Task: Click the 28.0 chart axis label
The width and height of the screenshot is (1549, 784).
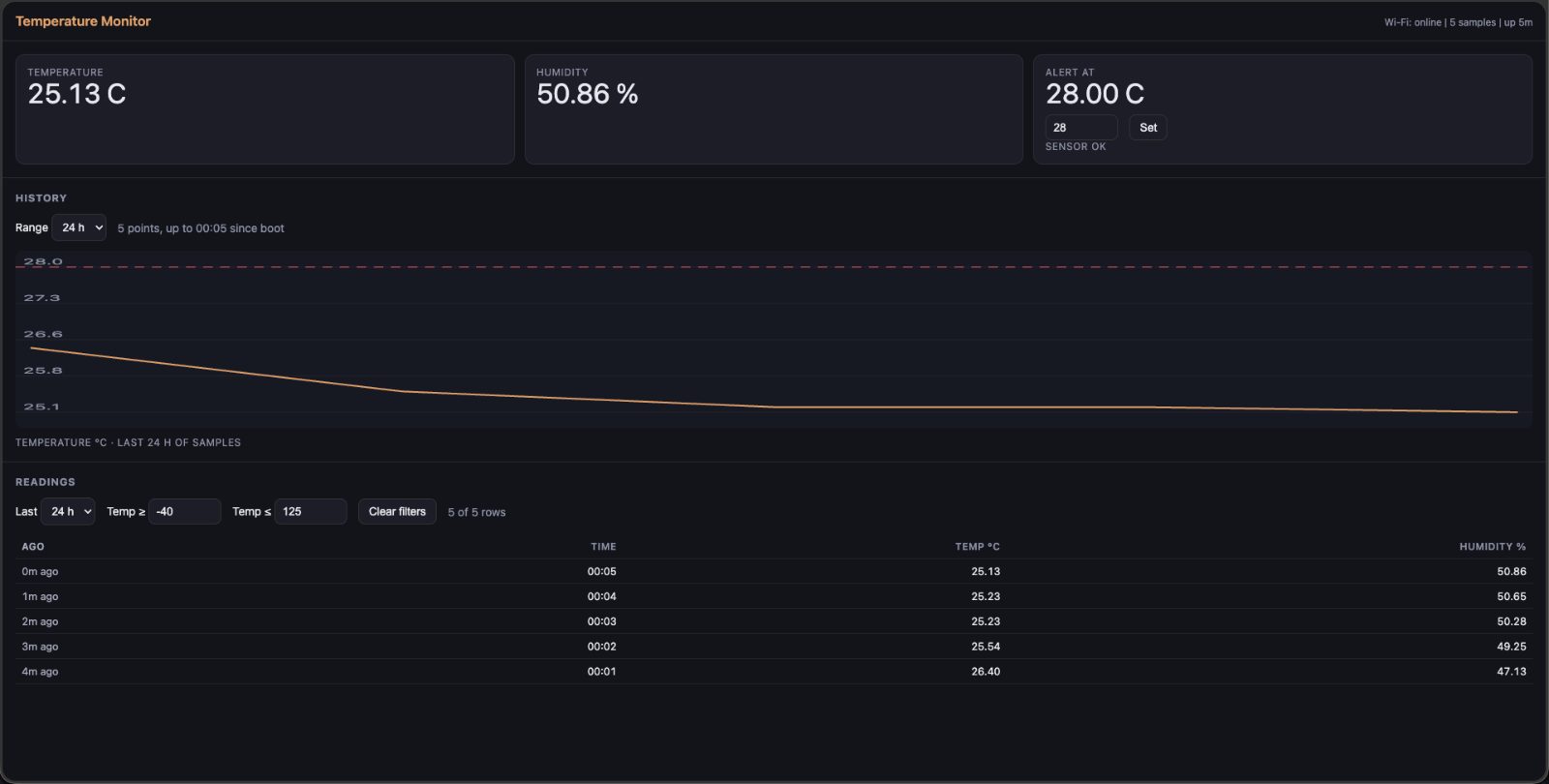Action: (43, 261)
